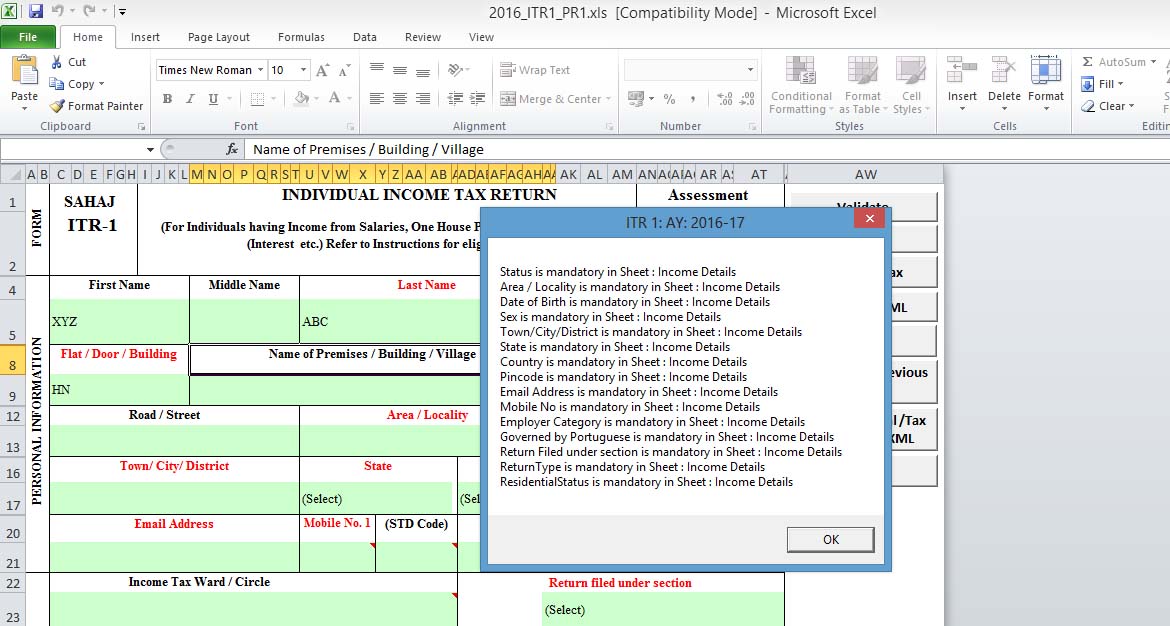Click the Delete cells icon

point(1004,71)
